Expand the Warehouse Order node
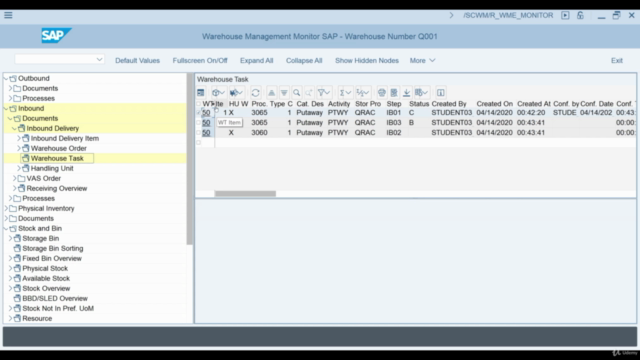 pyautogui.click(x=19, y=148)
